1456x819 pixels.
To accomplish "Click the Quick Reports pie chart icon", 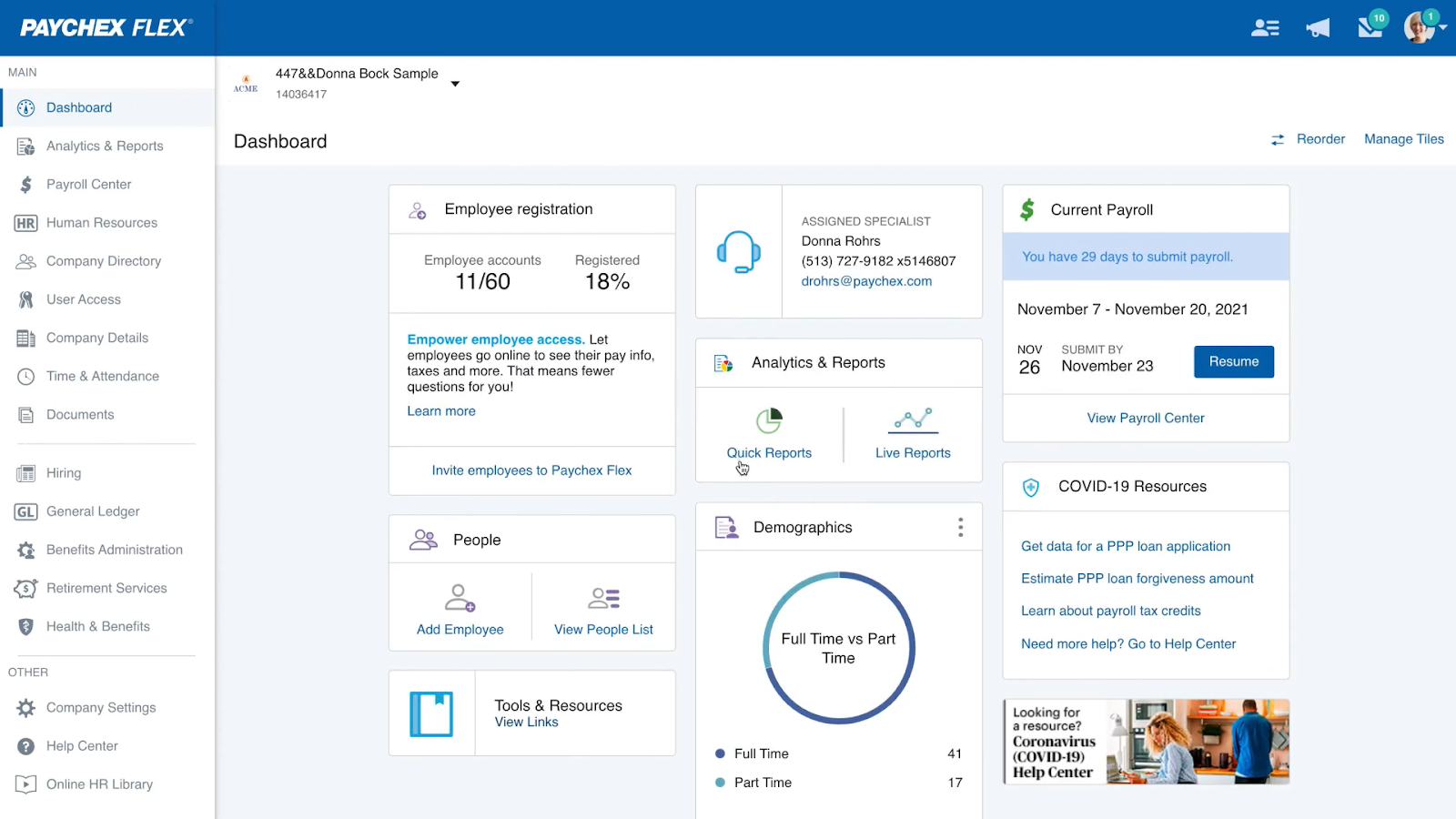I will (x=769, y=420).
